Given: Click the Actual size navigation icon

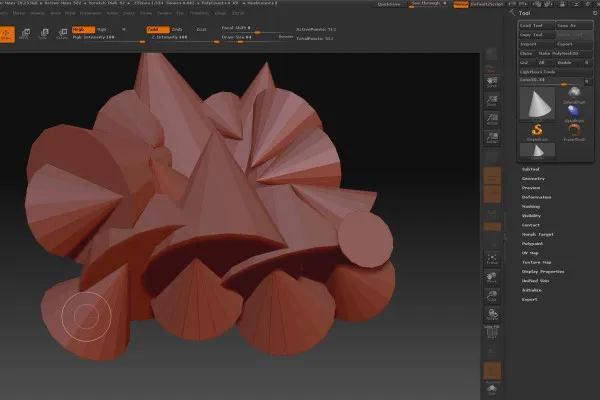Looking at the screenshot, I should 492,119.
